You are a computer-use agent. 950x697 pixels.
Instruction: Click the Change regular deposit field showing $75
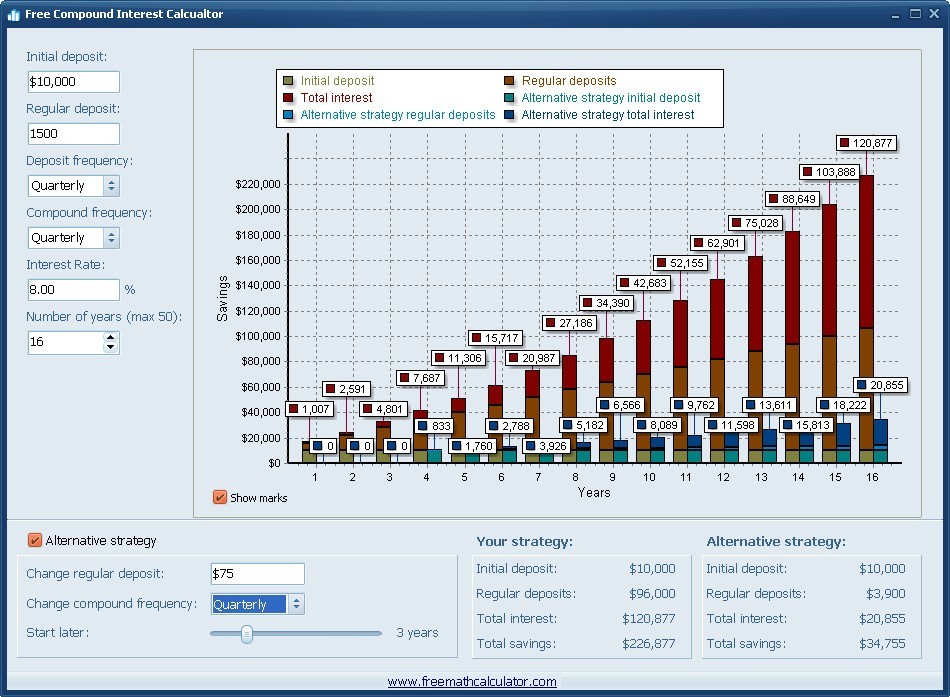click(257, 574)
